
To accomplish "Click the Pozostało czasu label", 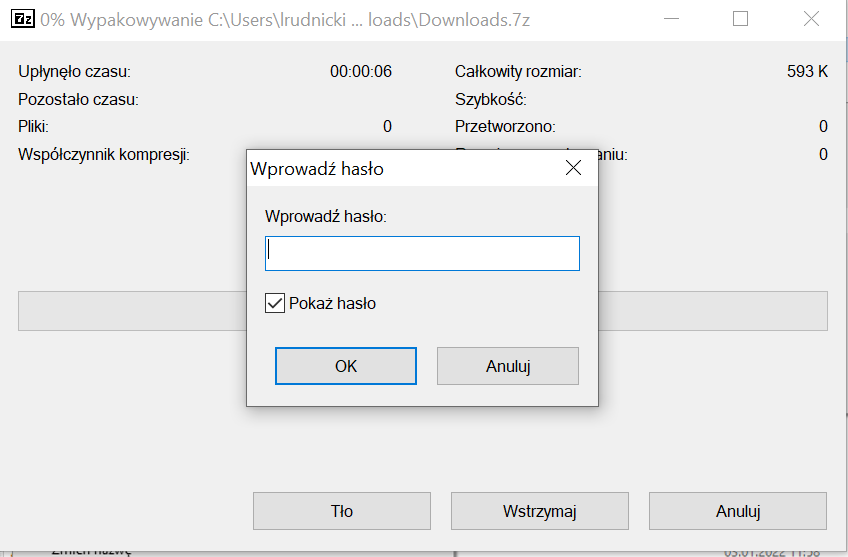I will pos(78,100).
